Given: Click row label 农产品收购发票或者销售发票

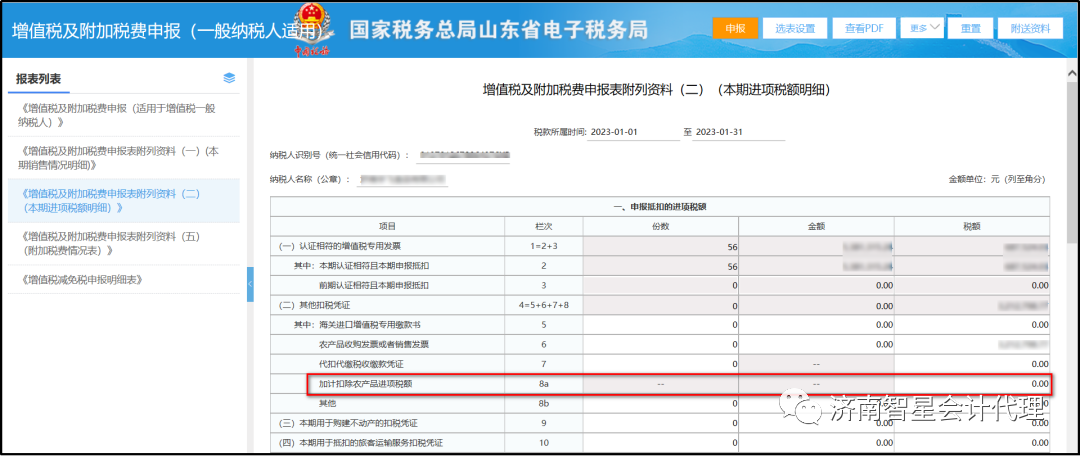Looking at the screenshot, I should 374,344.
